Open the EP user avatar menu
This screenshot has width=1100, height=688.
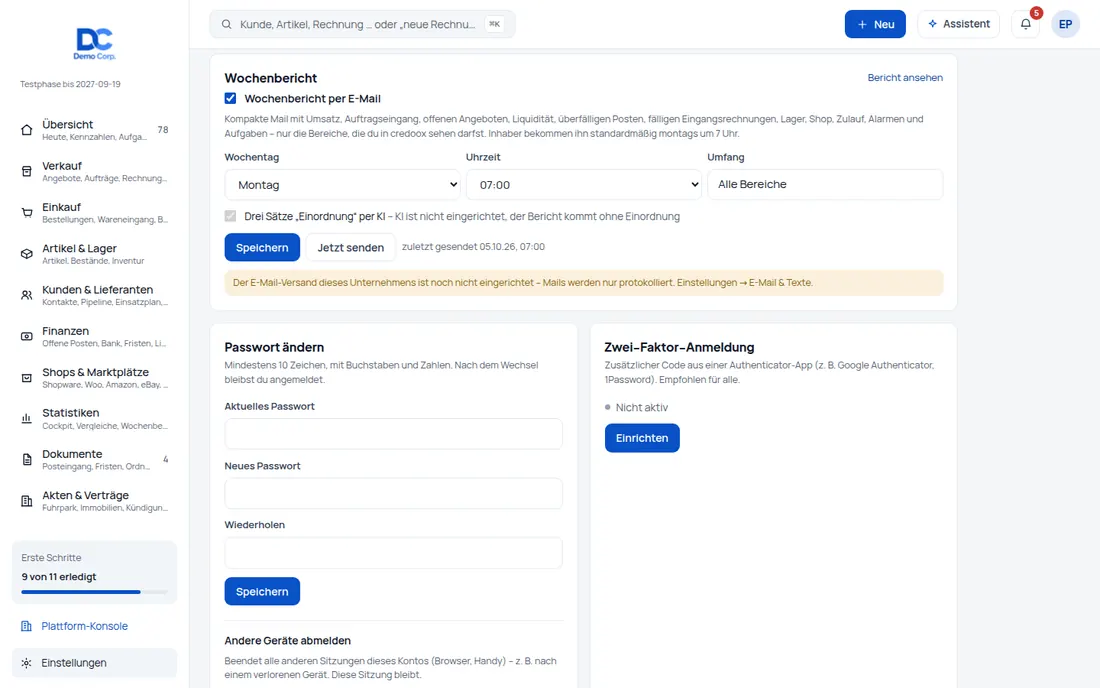point(1065,24)
